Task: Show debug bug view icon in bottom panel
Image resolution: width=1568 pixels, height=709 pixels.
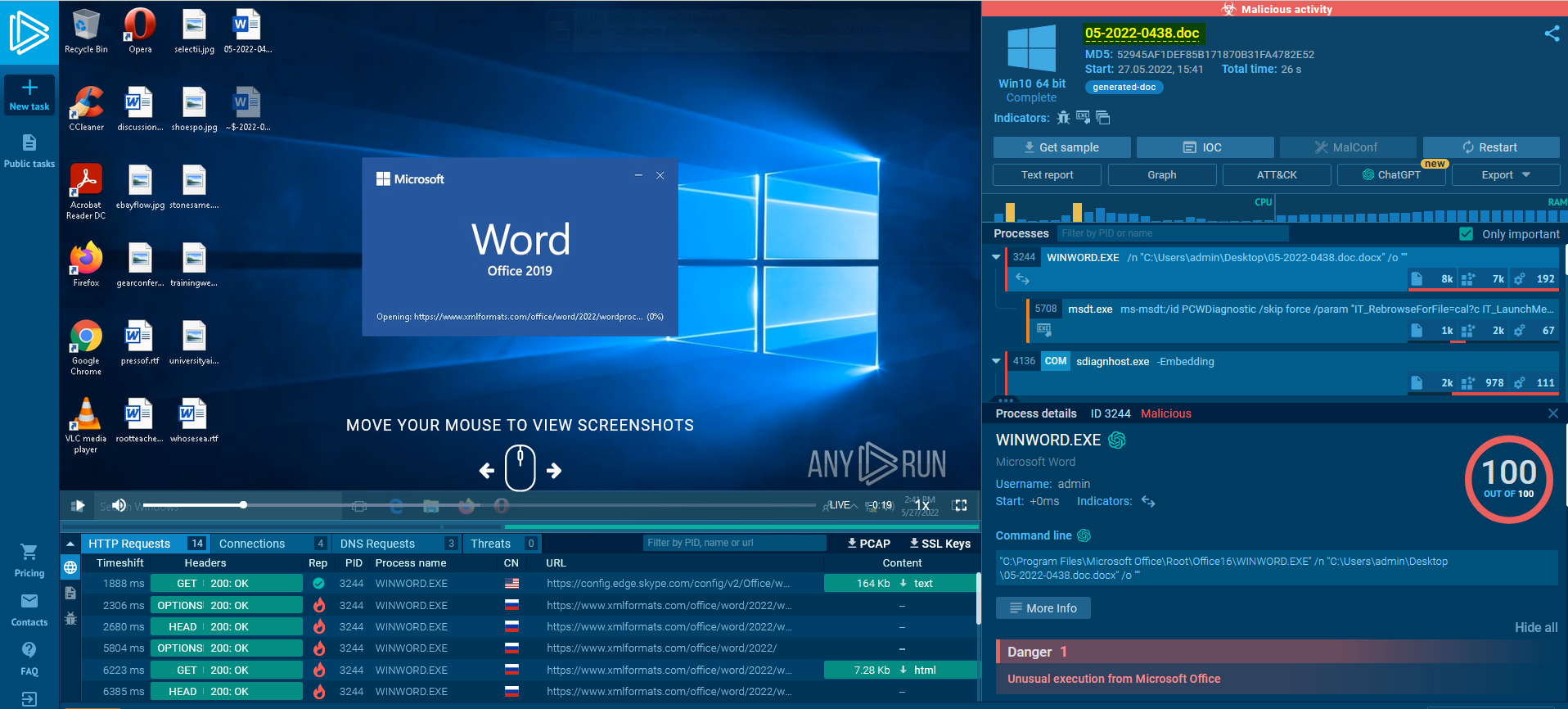Action: tap(70, 618)
